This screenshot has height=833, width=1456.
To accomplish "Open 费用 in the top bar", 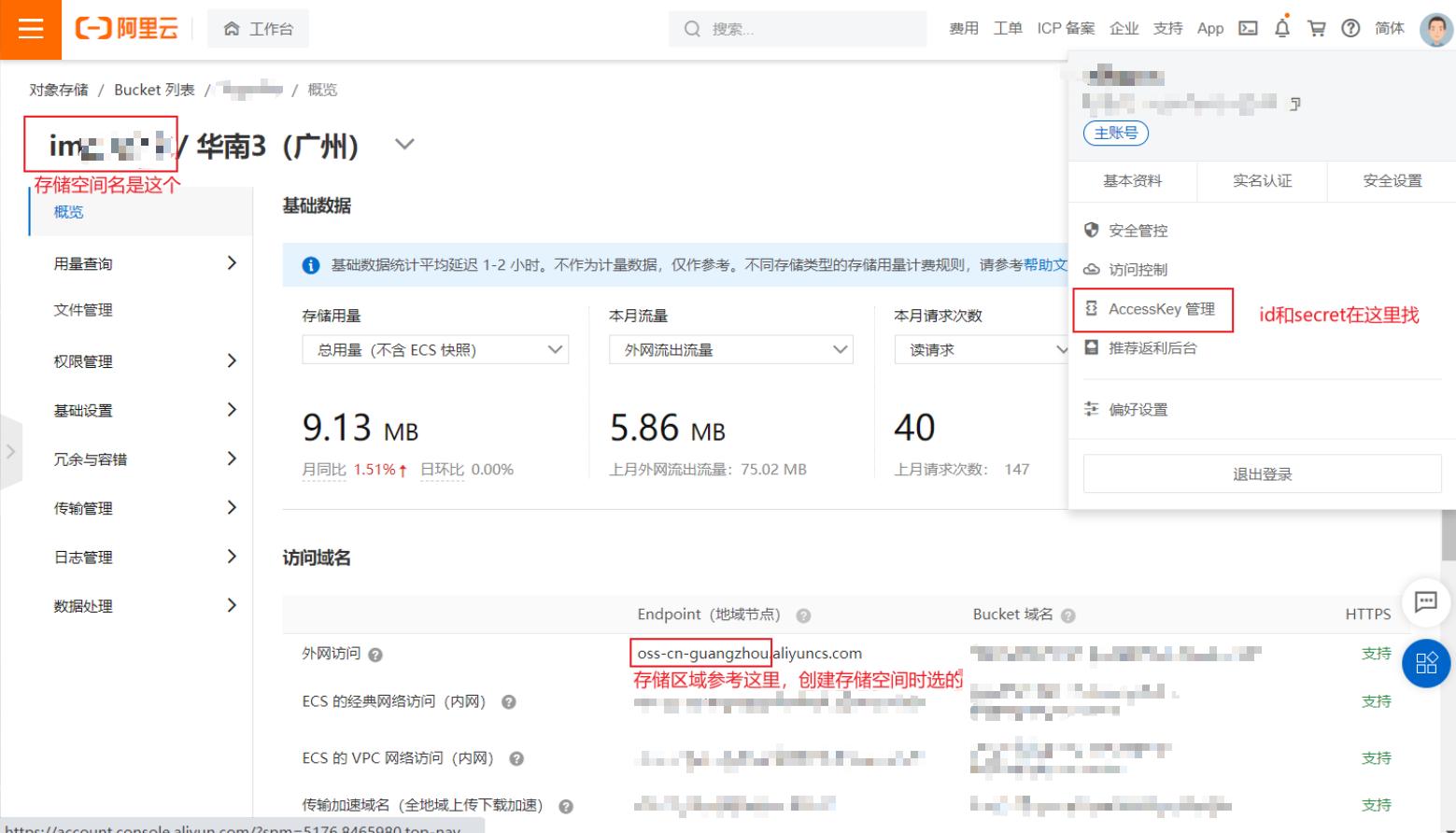I will [964, 28].
